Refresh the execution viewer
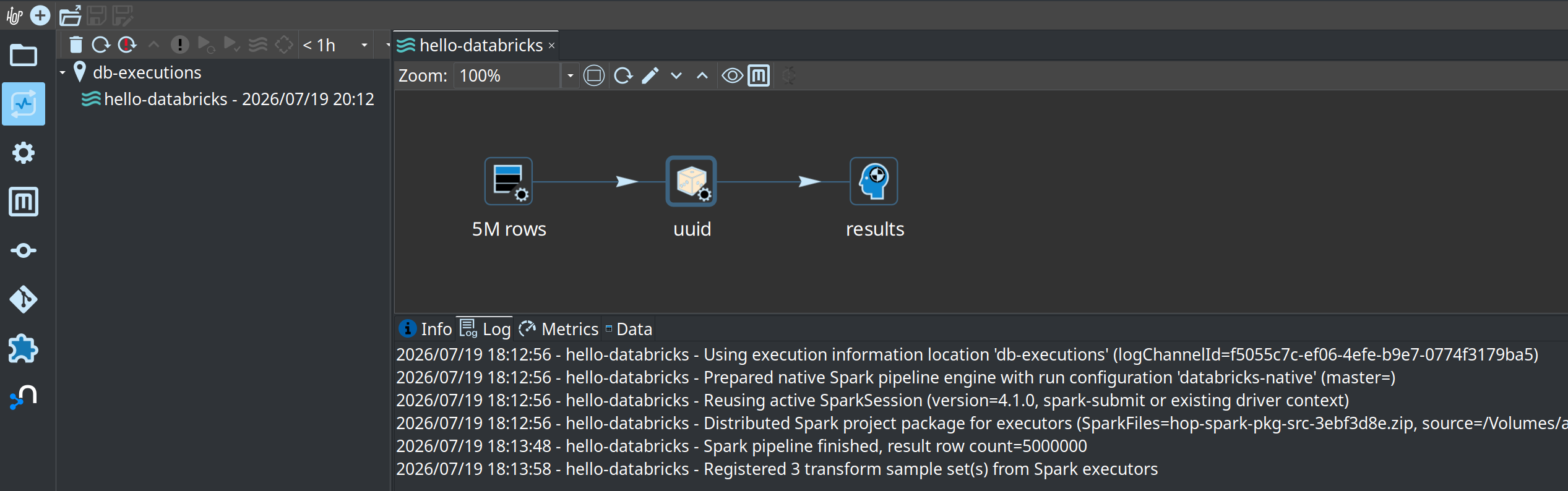Viewport: 1568px width, 491px height. pyautogui.click(x=623, y=75)
